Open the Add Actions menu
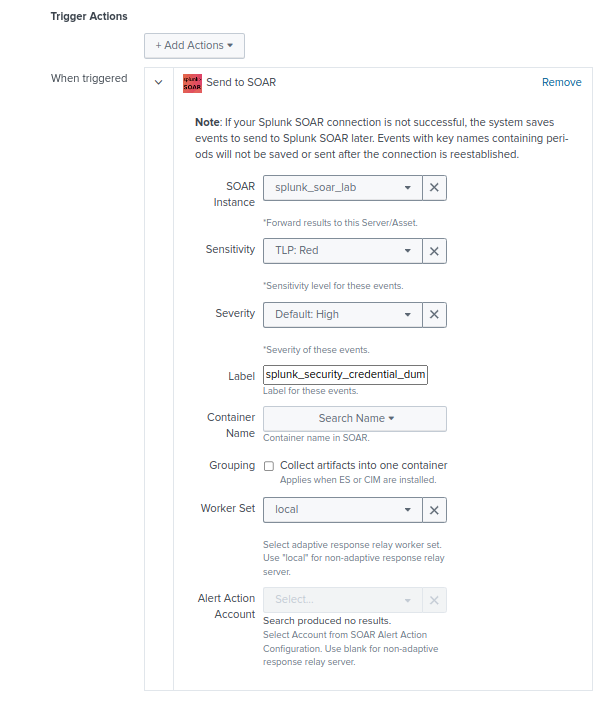The height and width of the screenshot is (701, 604). coord(194,46)
